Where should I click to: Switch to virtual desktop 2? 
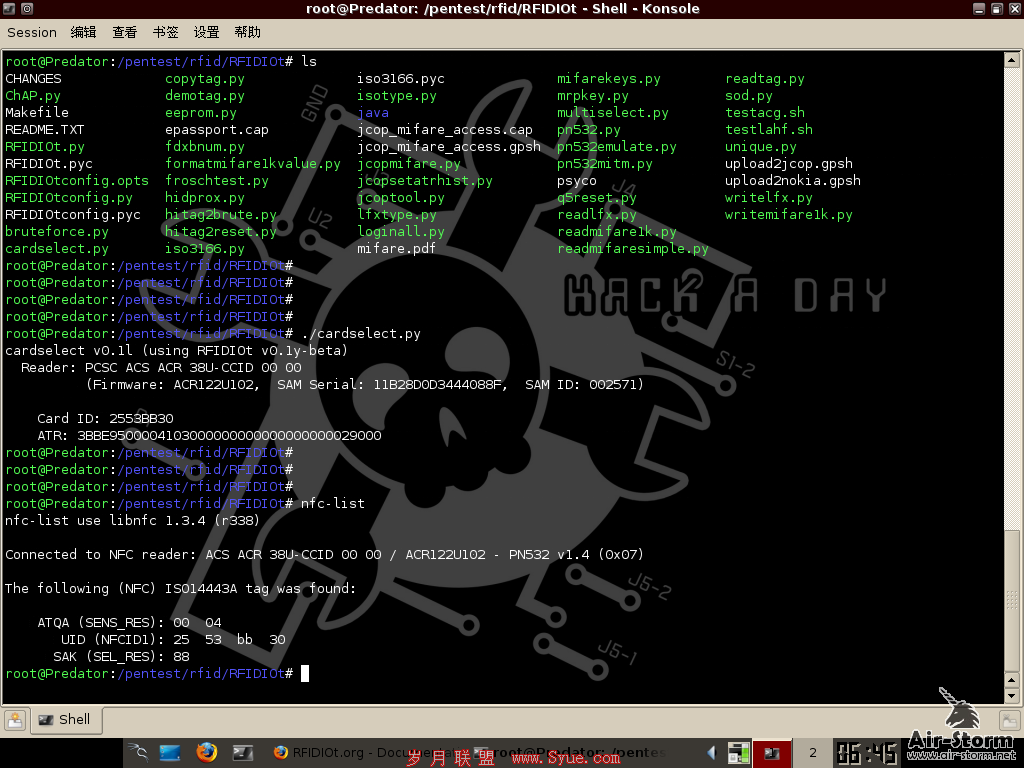(x=812, y=753)
